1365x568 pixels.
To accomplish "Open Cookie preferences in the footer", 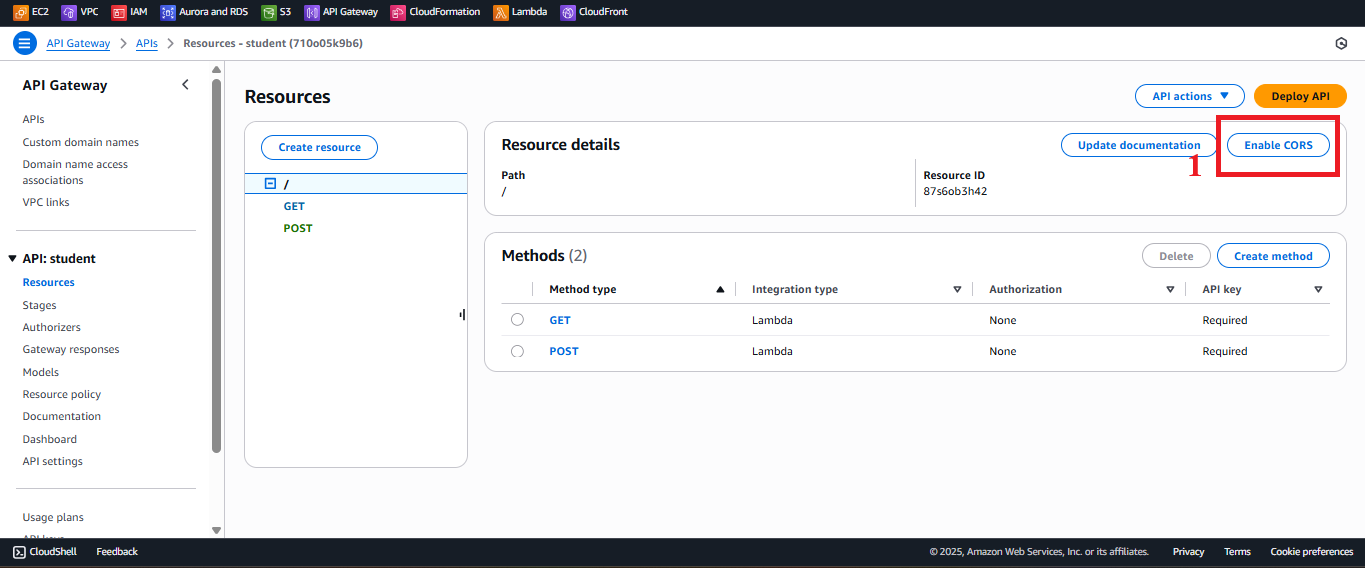I will [1312, 551].
